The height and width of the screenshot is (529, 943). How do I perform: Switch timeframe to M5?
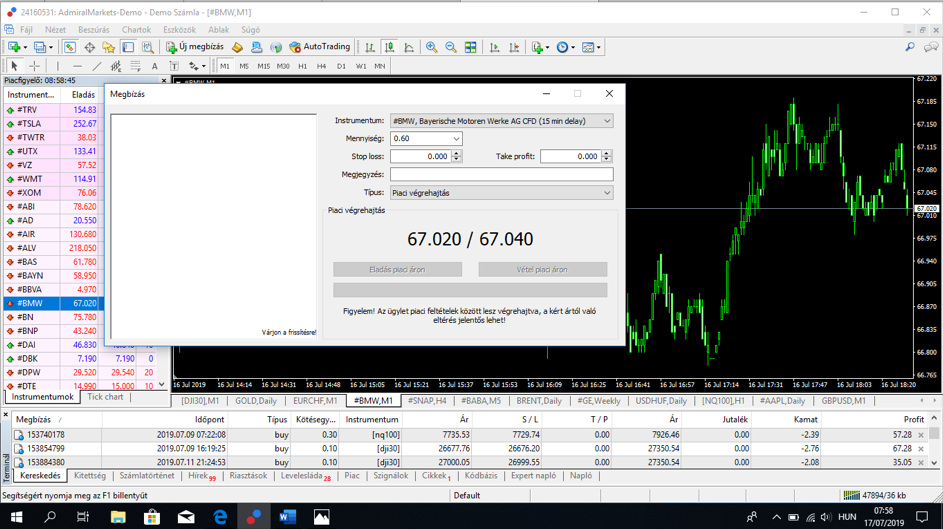tap(244, 66)
